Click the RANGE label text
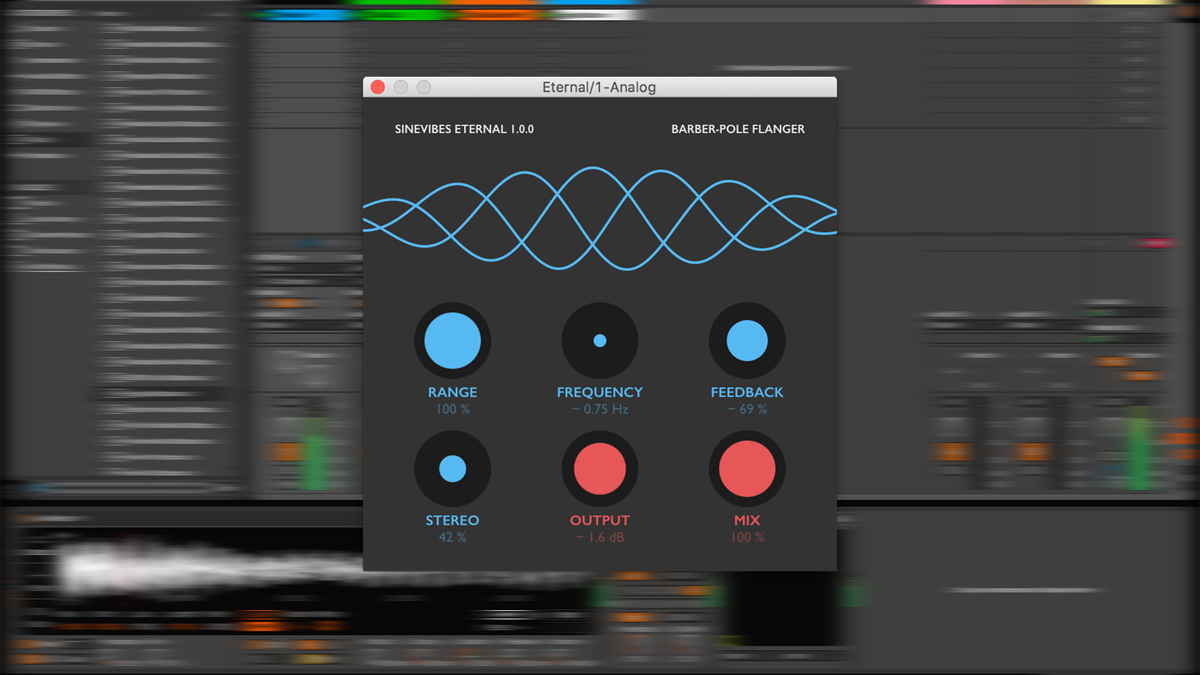 point(452,392)
